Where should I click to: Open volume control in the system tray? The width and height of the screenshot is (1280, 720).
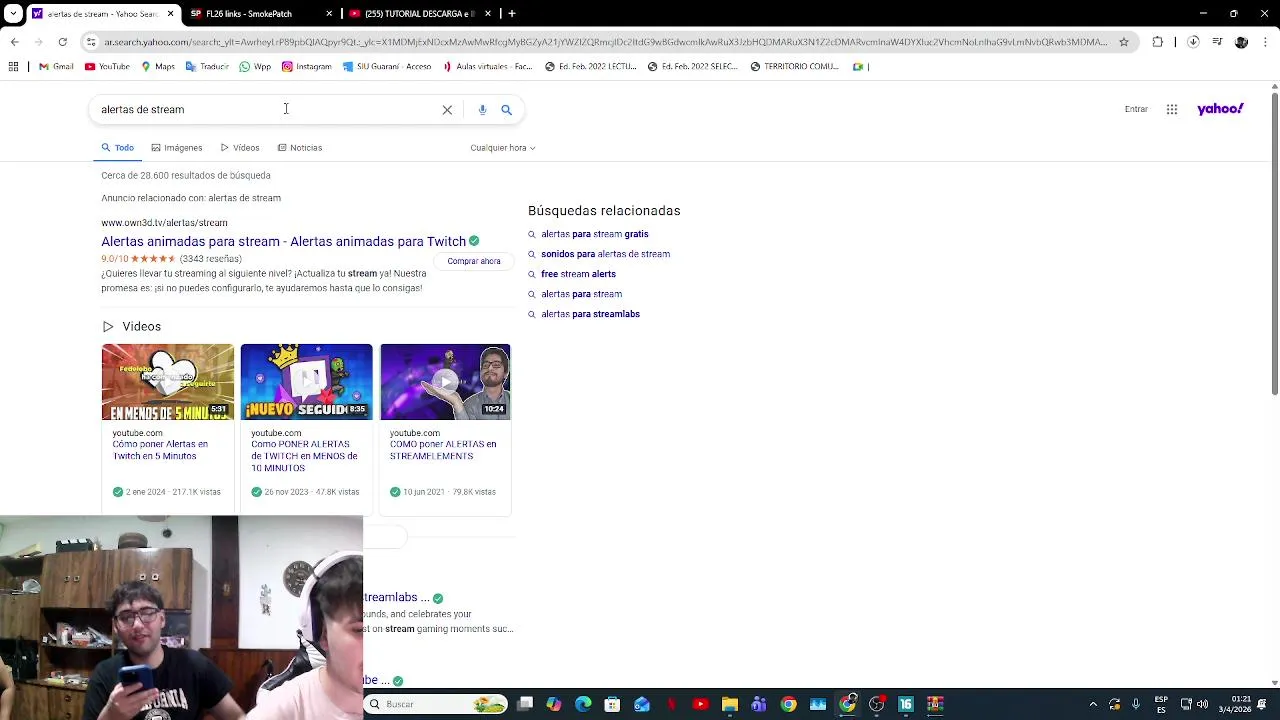pyautogui.click(x=1202, y=704)
